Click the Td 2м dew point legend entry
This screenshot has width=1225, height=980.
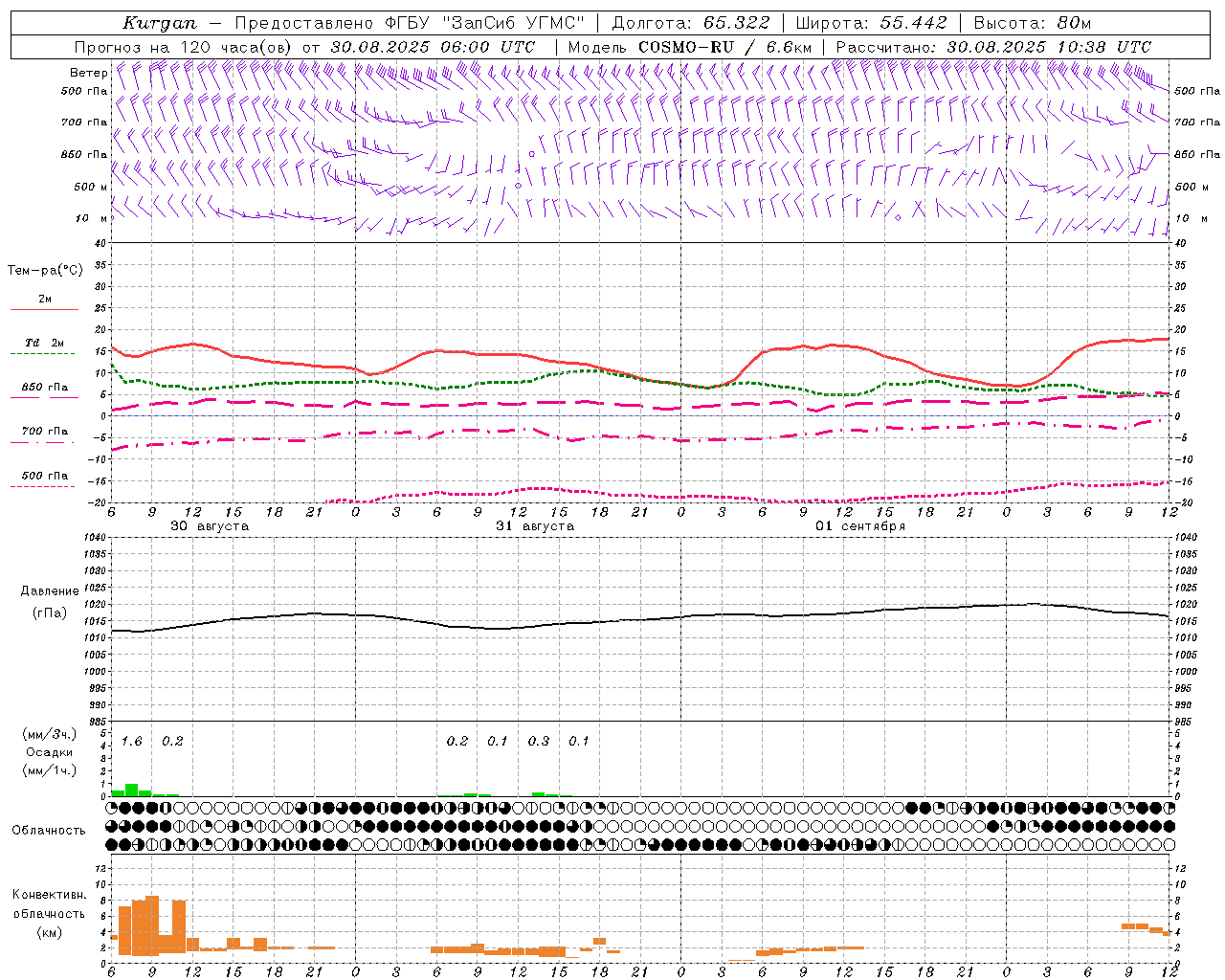point(45,343)
